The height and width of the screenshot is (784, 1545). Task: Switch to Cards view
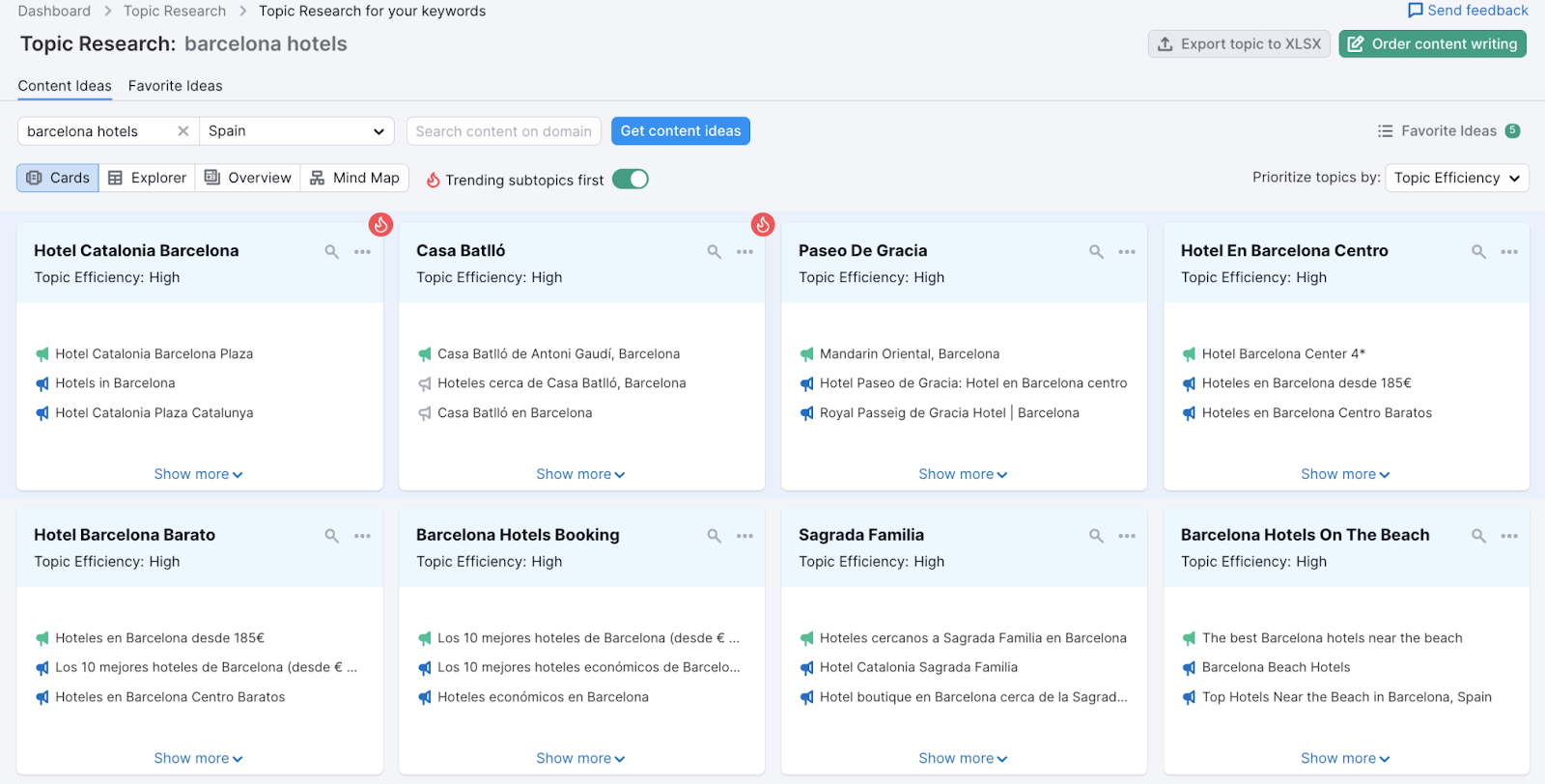point(58,178)
